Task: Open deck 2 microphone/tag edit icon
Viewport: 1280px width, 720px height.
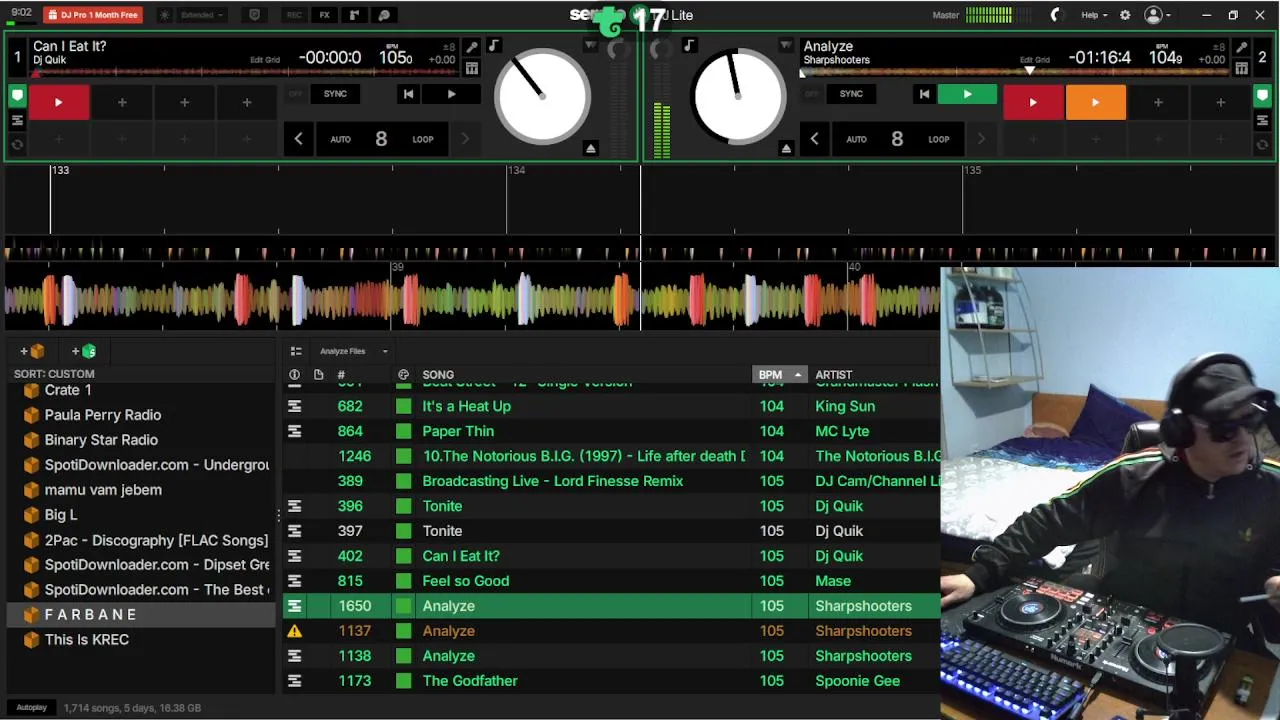Action: click(x=1241, y=47)
